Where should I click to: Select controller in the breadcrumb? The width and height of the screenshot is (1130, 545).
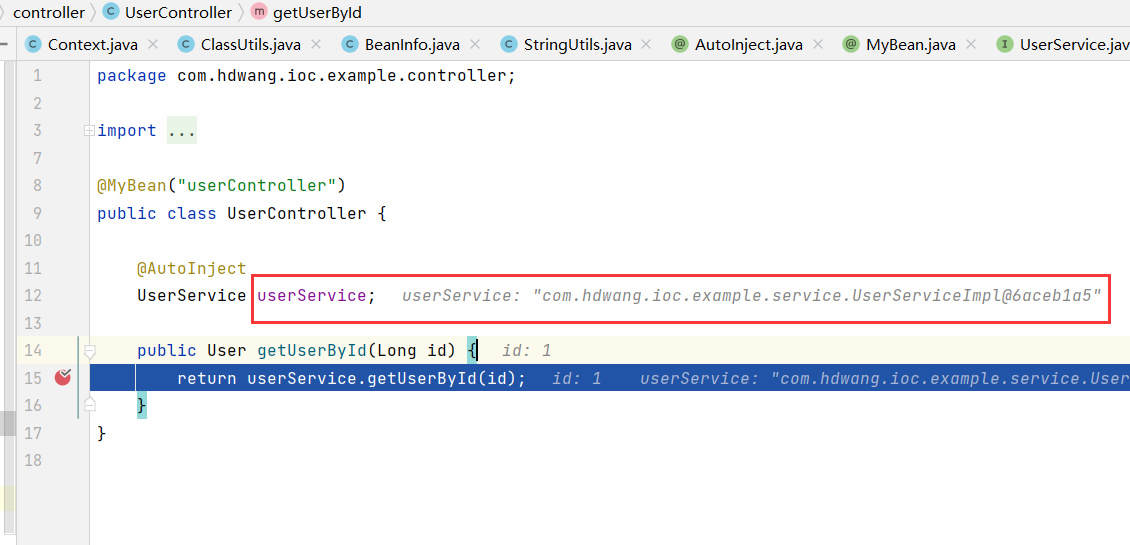tap(48, 12)
